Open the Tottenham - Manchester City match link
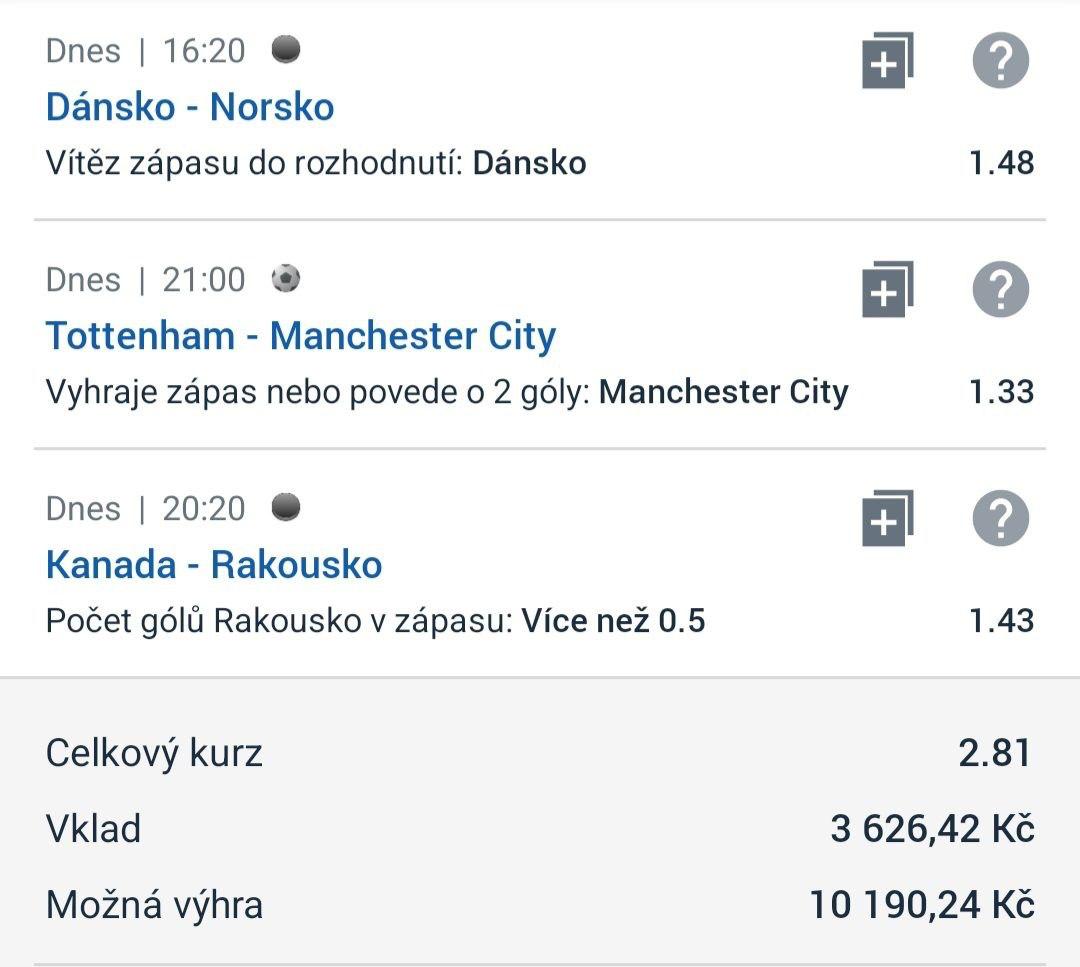Viewport: 1080px width, 967px height. tap(300, 337)
